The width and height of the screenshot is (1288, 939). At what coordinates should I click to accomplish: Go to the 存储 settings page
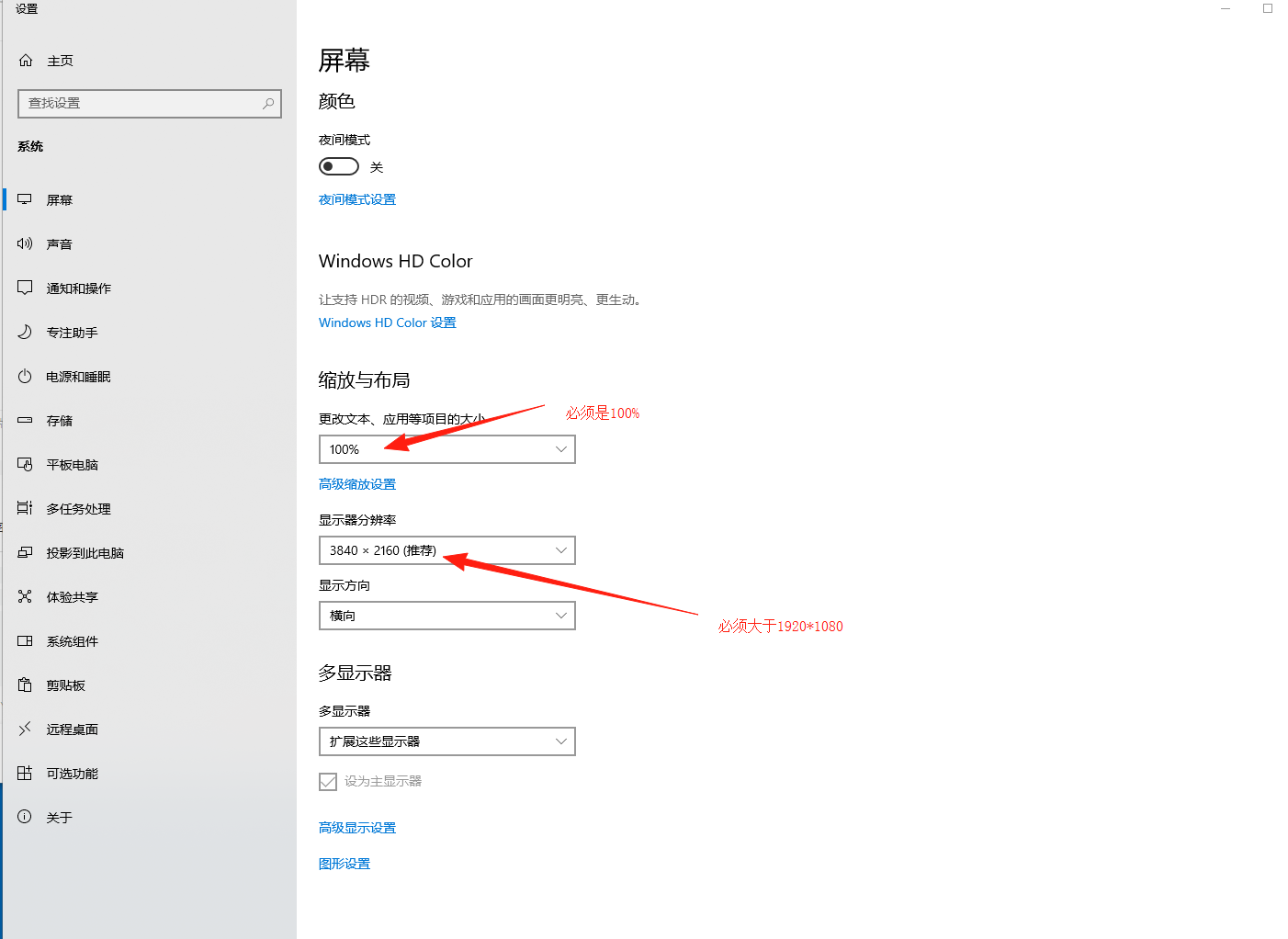pyautogui.click(x=60, y=421)
